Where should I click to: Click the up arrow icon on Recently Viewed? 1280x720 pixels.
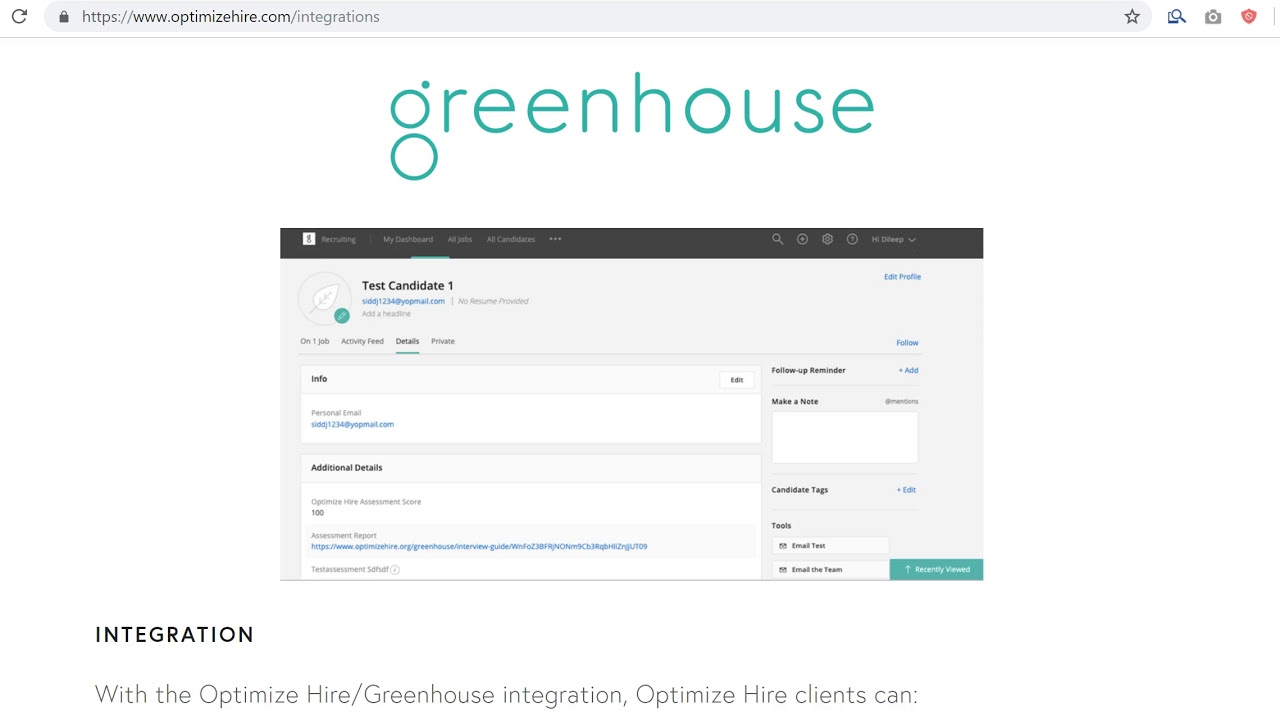click(x=907, y=569)
